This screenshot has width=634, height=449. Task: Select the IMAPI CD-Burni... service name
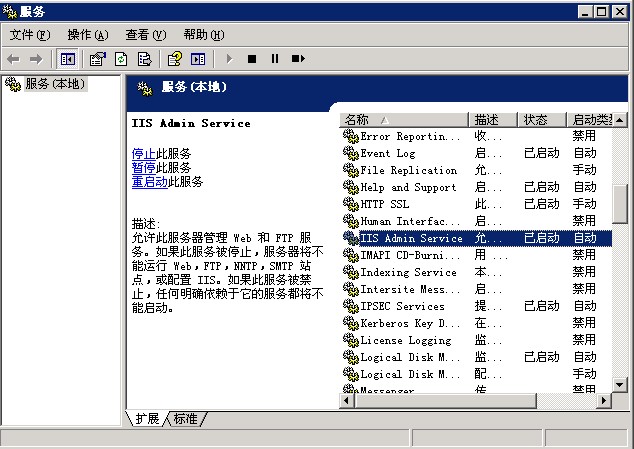(x=410, y=255)
